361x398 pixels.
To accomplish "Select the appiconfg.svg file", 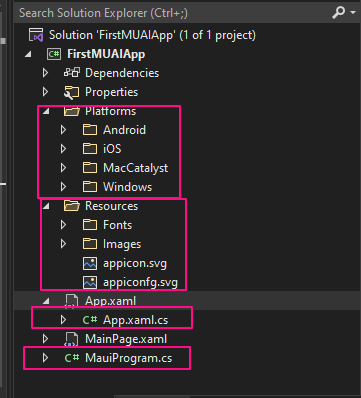I will [x=140, y=282].
